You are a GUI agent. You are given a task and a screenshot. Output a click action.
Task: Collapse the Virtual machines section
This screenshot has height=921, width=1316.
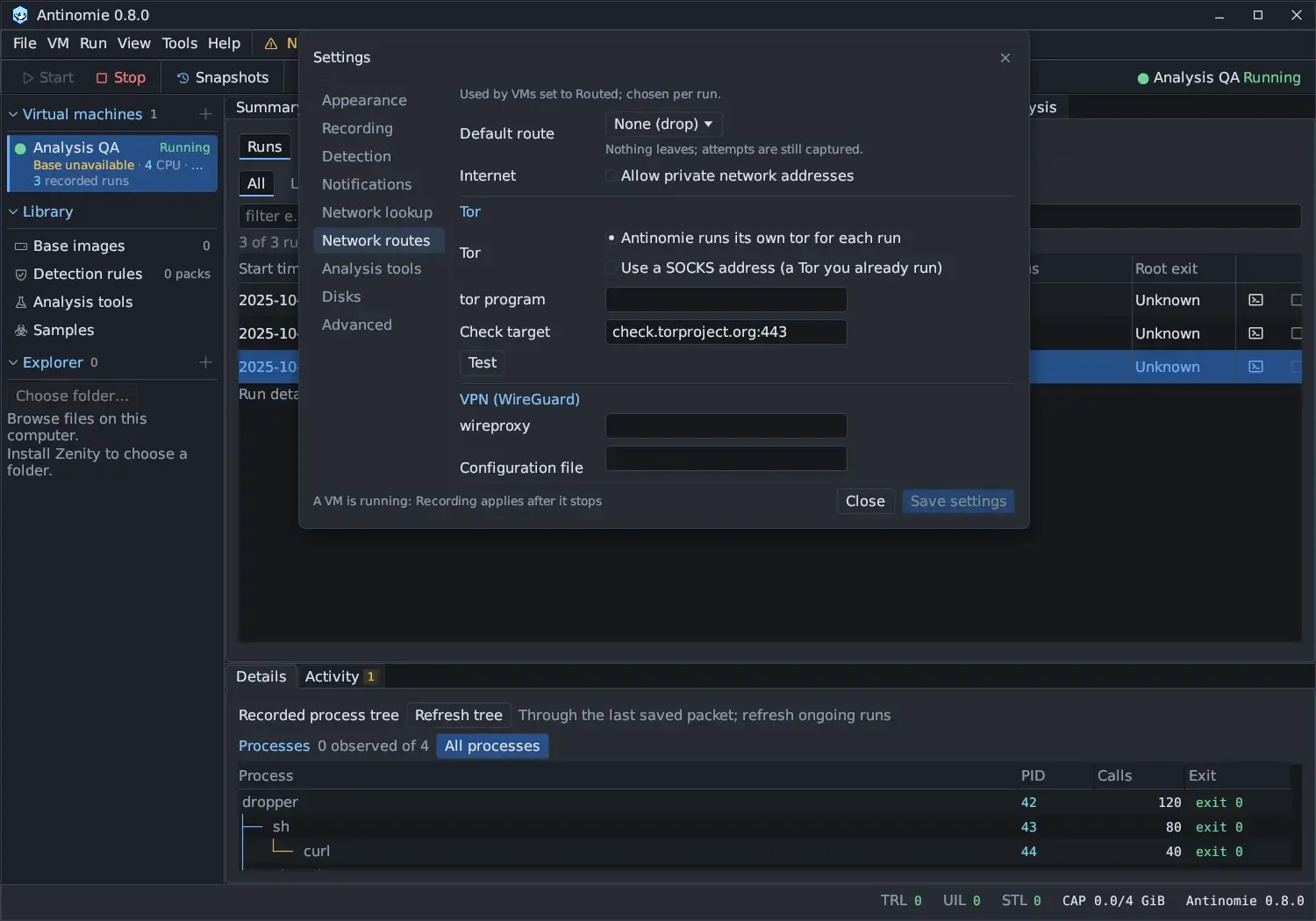click(13, 114)
